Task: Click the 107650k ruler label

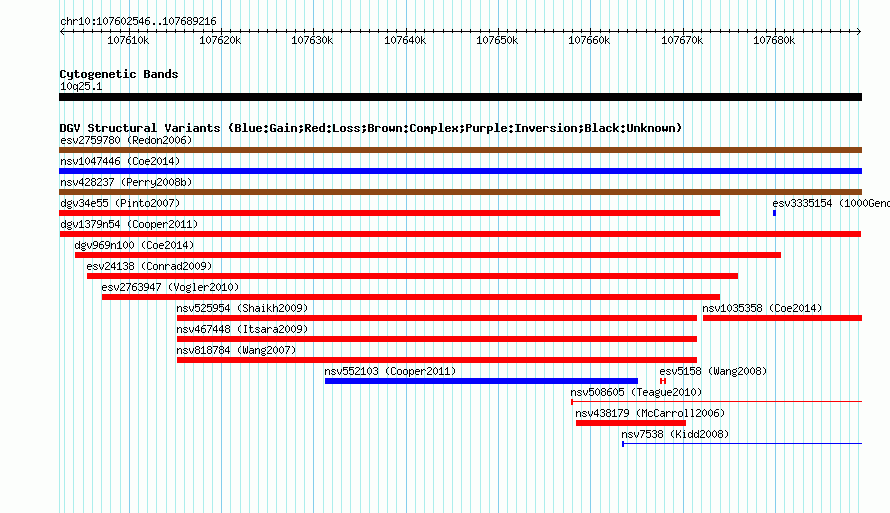Action: [497, 40]
